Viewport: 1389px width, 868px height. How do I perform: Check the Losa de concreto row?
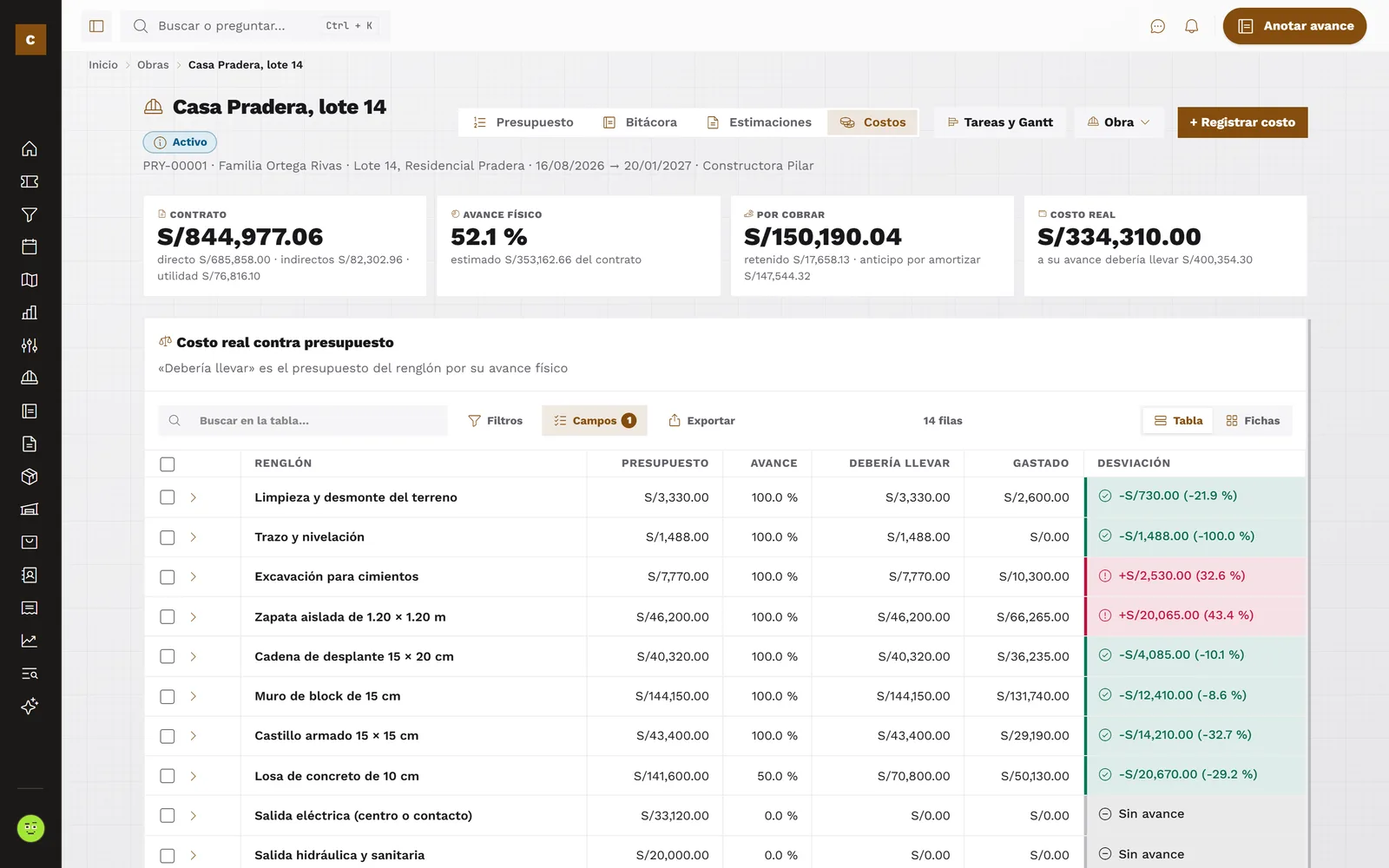(x=168, y=776)
